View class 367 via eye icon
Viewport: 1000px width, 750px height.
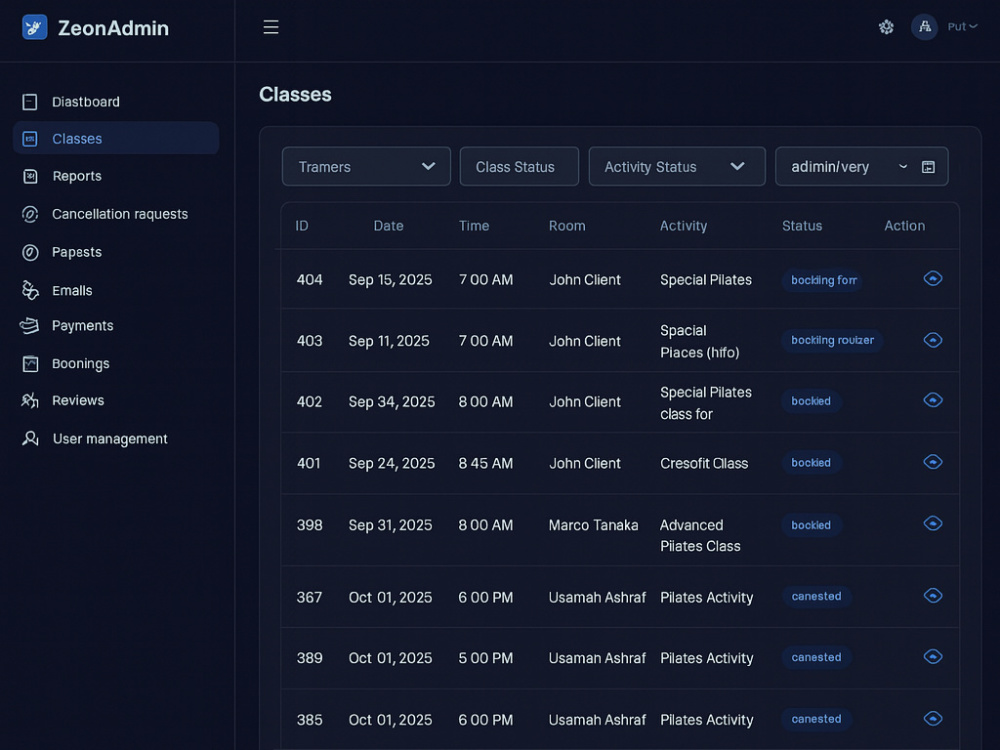[x=933, y=596]
